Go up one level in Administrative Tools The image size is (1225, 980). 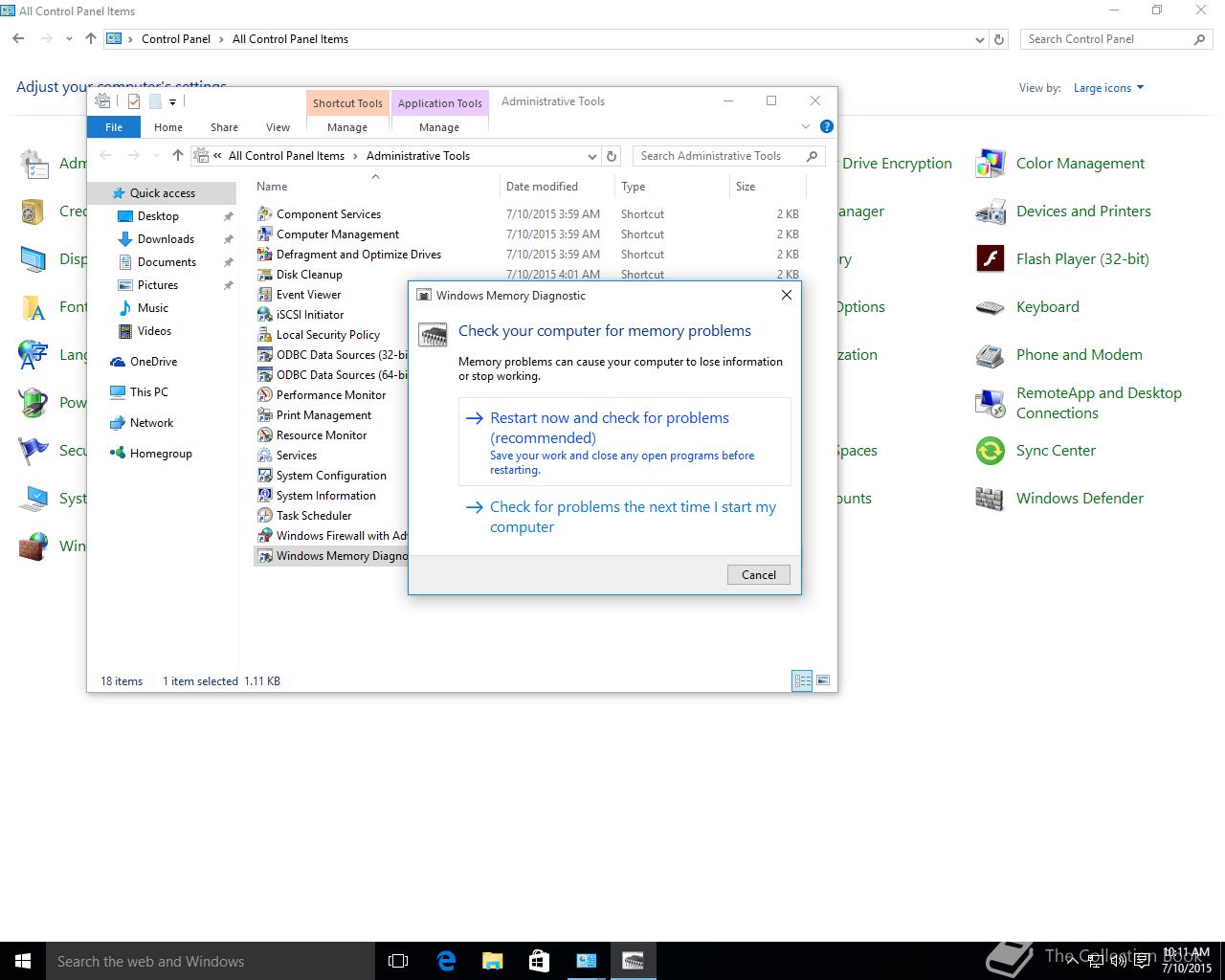tap(178, 156)
